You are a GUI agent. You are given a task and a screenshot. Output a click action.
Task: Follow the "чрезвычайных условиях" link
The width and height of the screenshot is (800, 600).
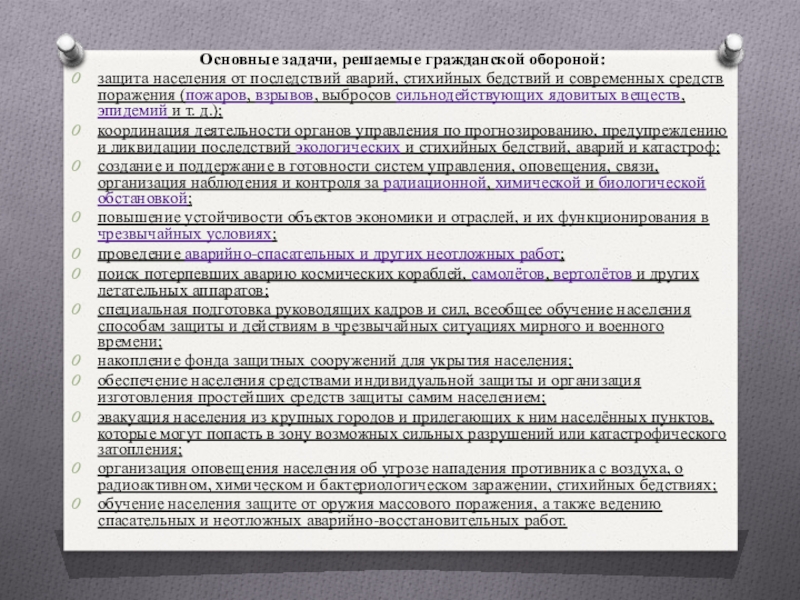pyautogui.click(x=185, y=235)
